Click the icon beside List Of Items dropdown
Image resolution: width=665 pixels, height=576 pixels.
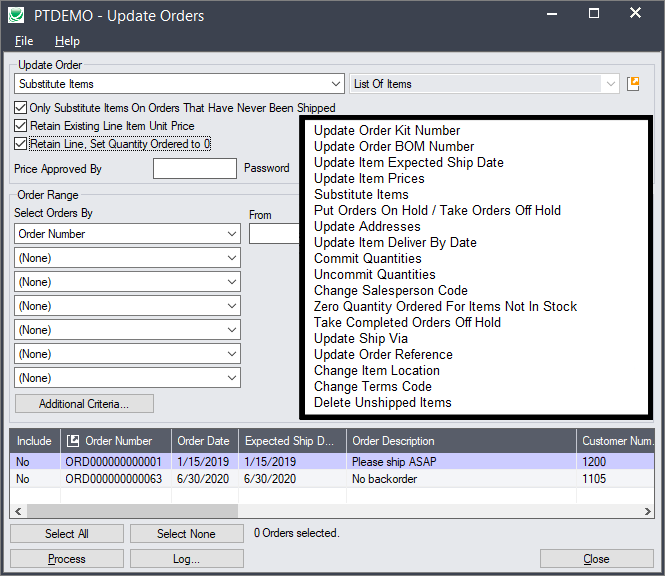point(632,84)
